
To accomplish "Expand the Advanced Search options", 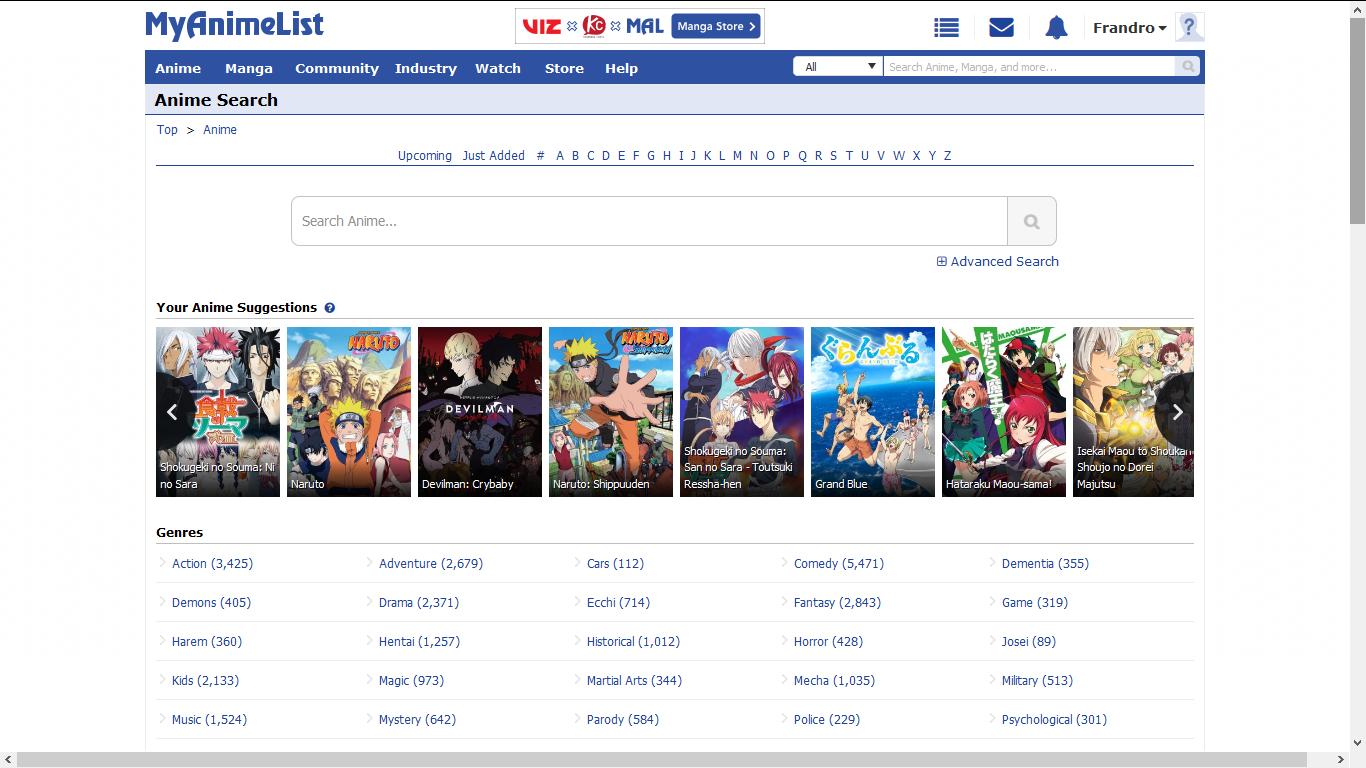I will (x=997, y=261).
